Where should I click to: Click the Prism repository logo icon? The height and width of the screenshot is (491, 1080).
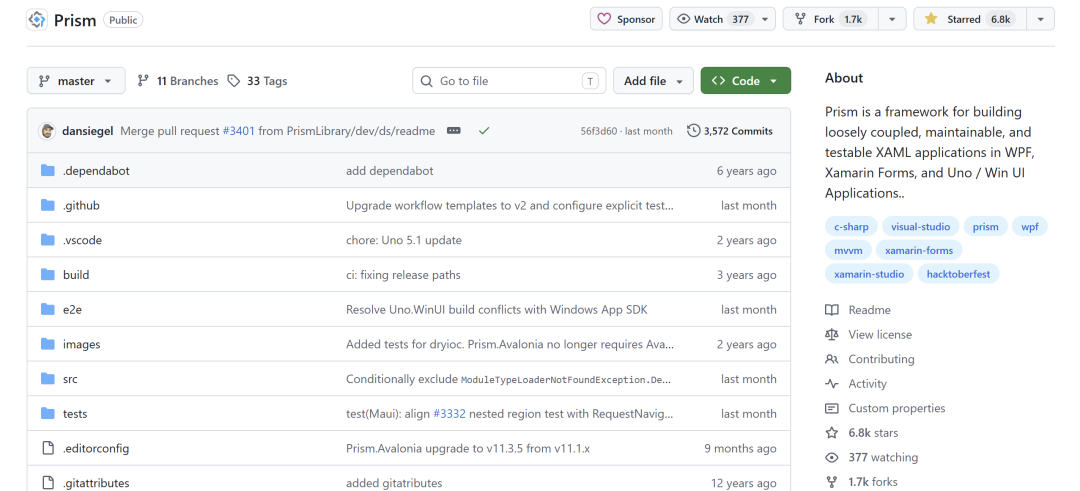tap(37, 20)
